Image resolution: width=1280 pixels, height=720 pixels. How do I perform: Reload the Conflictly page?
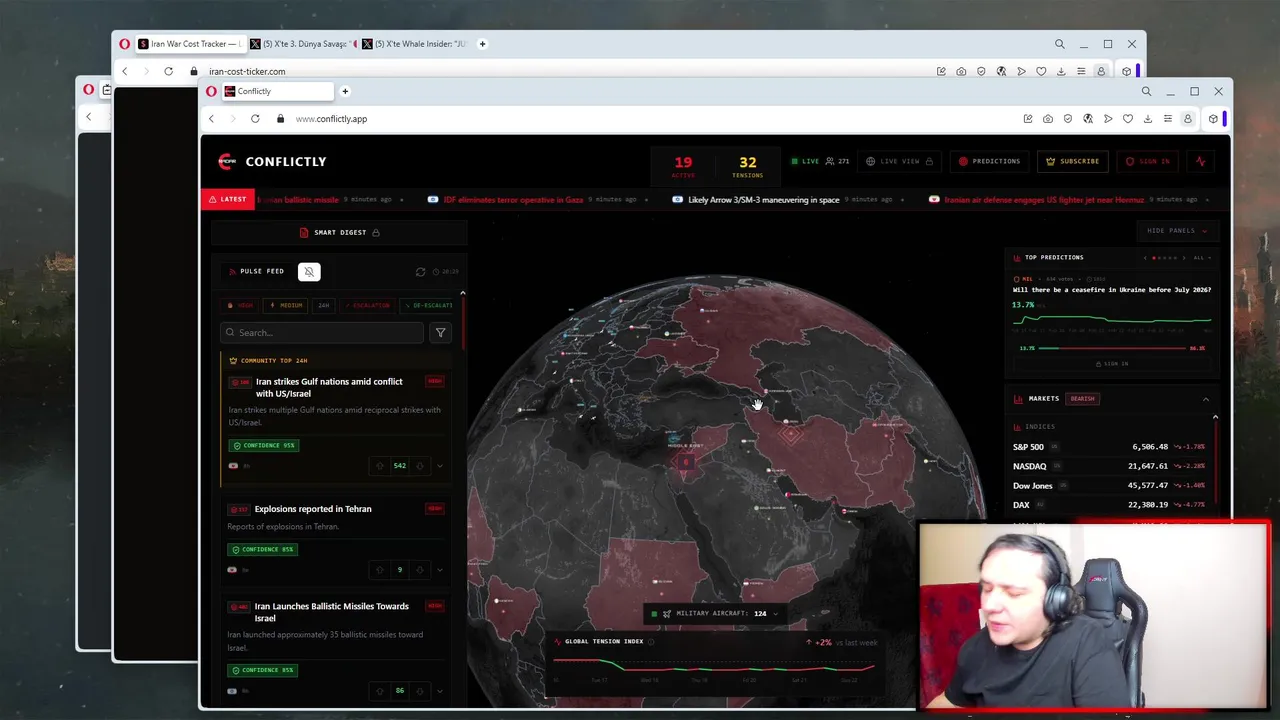pyautogui.click(x=255, y=119)
